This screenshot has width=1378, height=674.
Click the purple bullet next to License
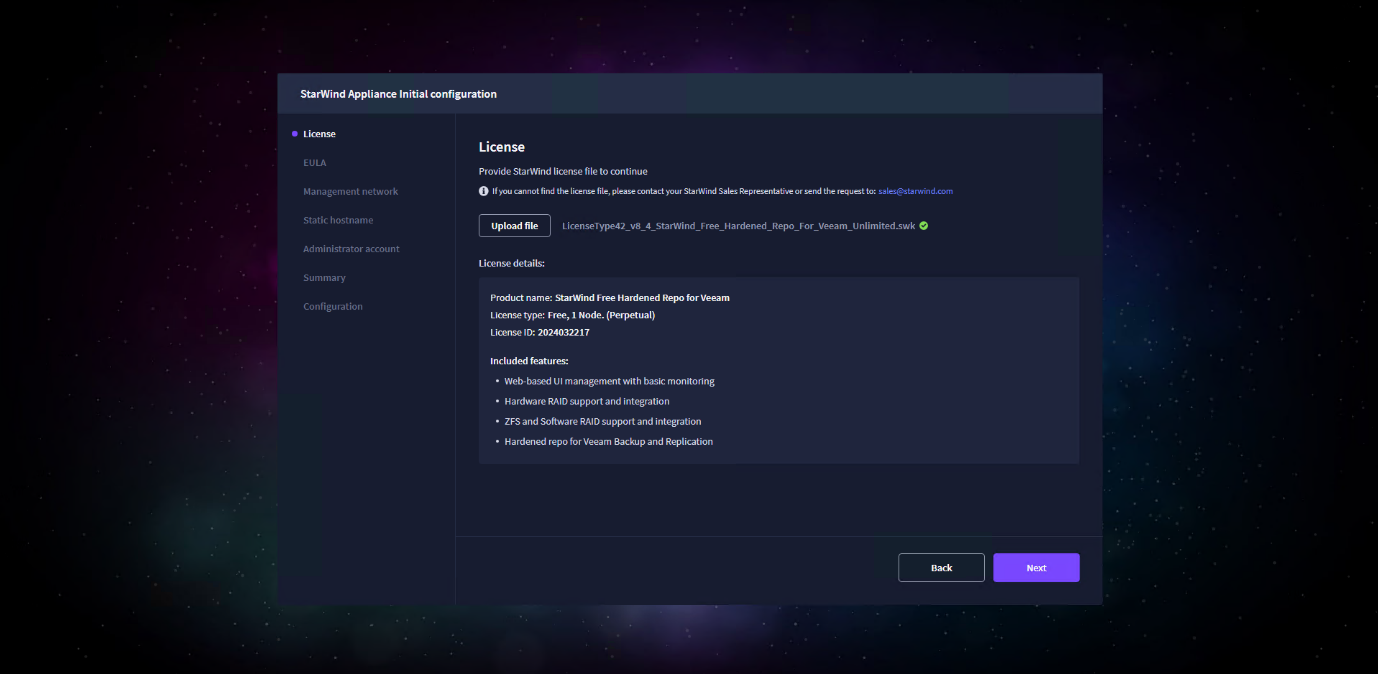[294, 134]
